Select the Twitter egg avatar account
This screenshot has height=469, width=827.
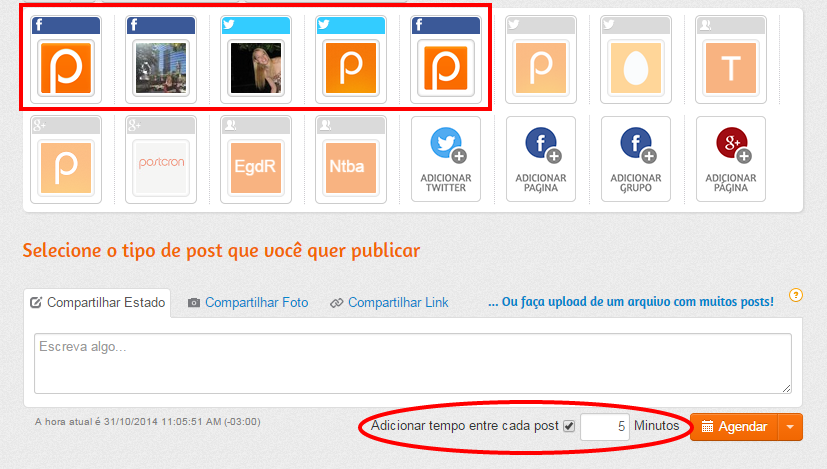click(635, 67)
